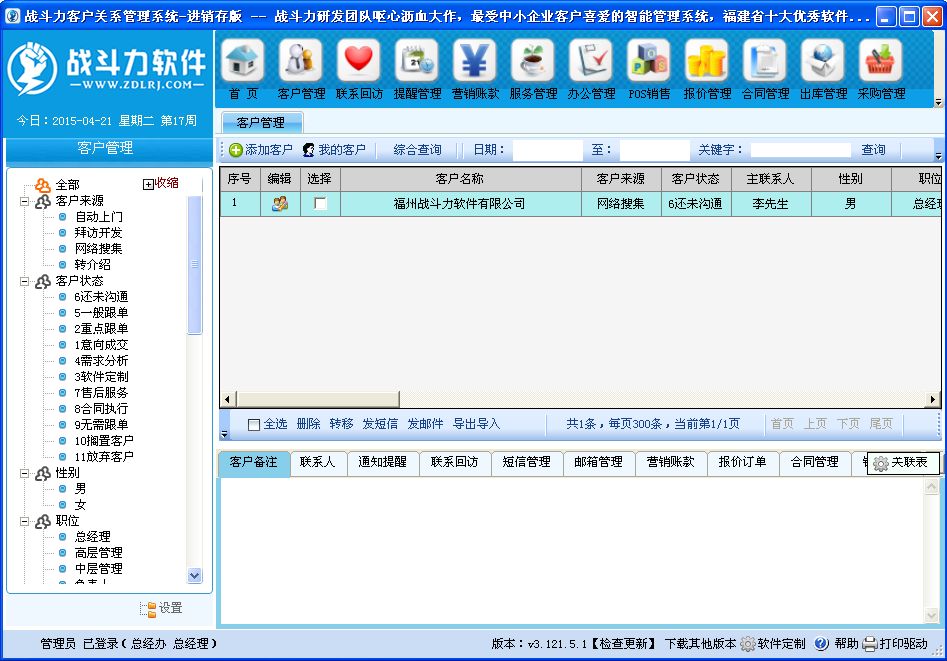Select 2重点跟单 in the tree
Screen dimensions: 947x661
click(x=101, y=329)
